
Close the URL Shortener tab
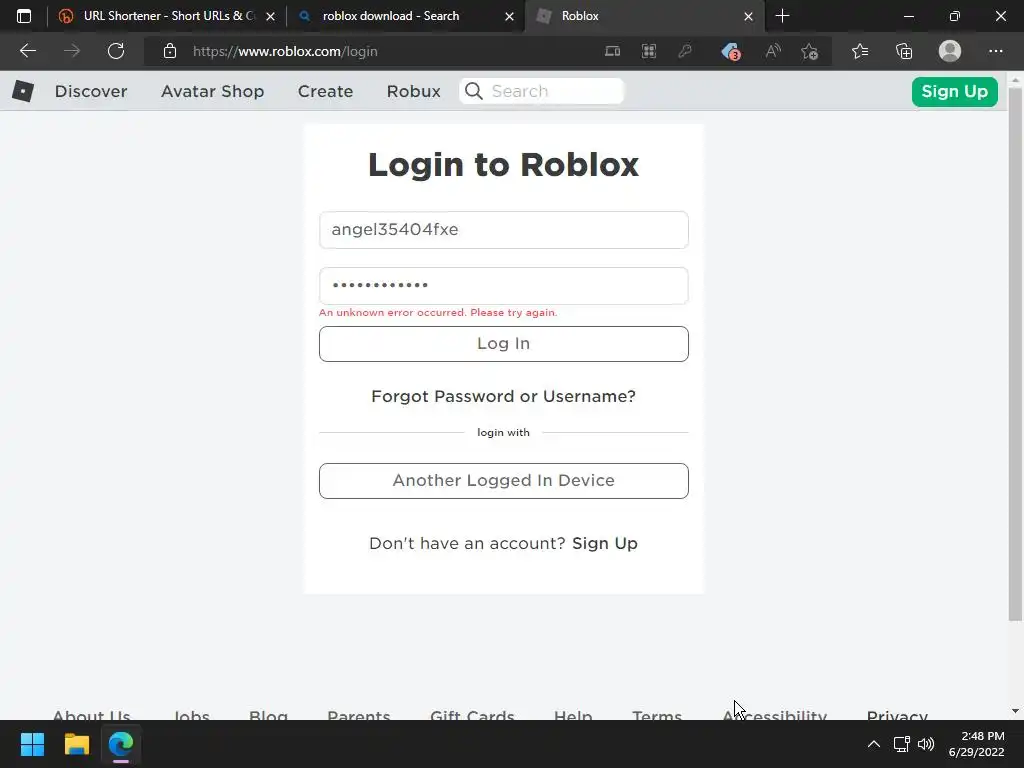coord(270,16)
